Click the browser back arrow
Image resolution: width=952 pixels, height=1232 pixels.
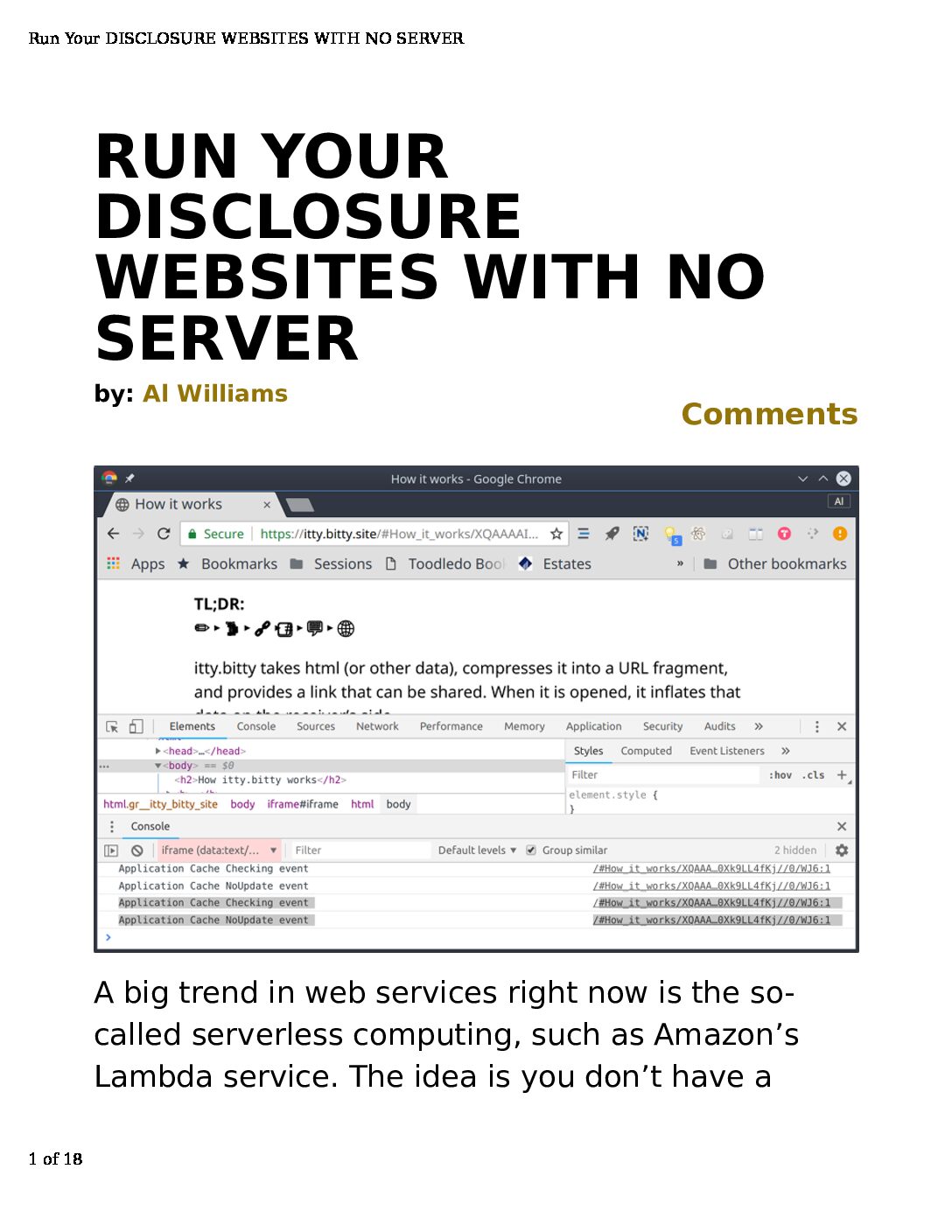[113, 534]
